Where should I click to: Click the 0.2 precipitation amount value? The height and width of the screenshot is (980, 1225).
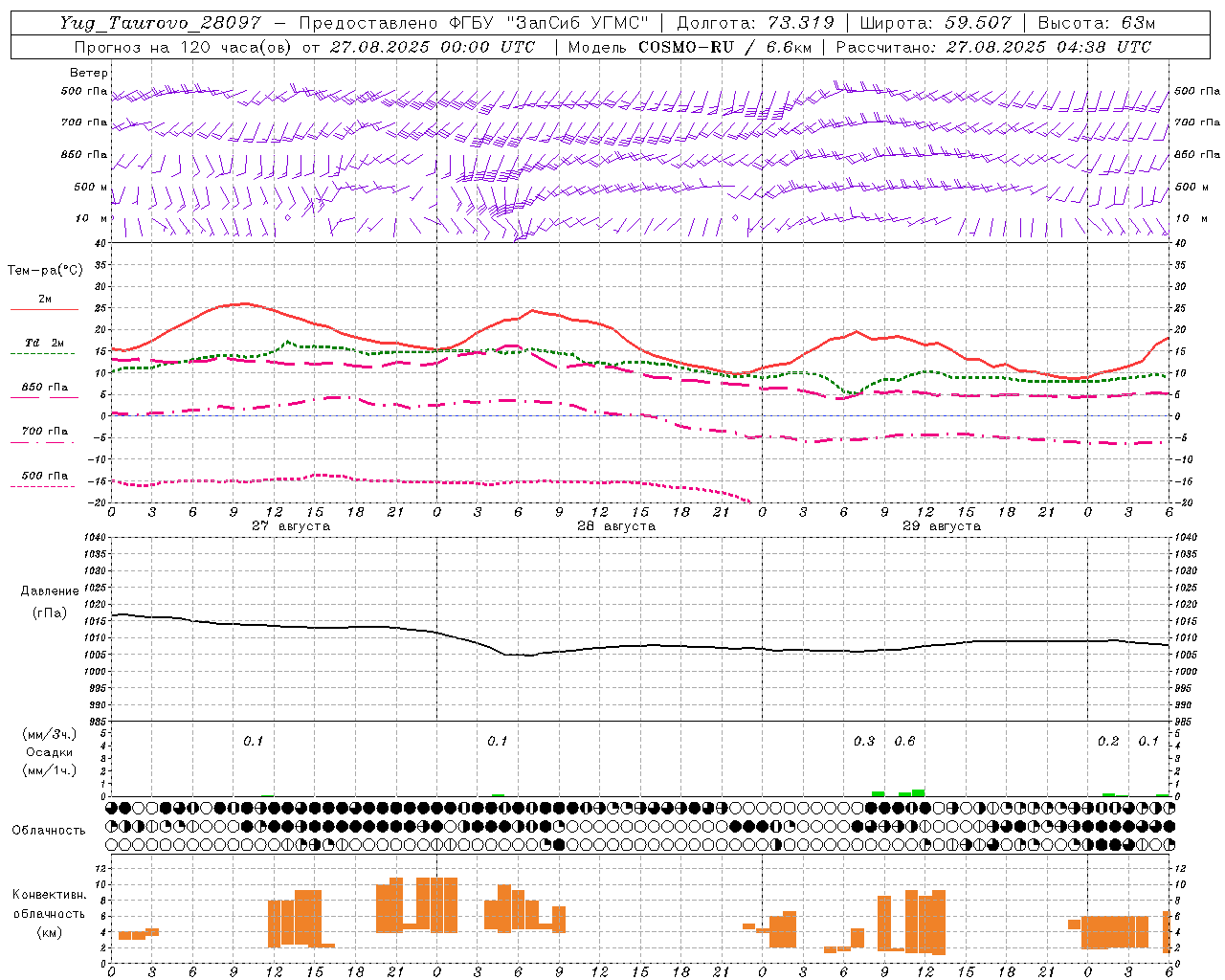[x=1108, y=741]
